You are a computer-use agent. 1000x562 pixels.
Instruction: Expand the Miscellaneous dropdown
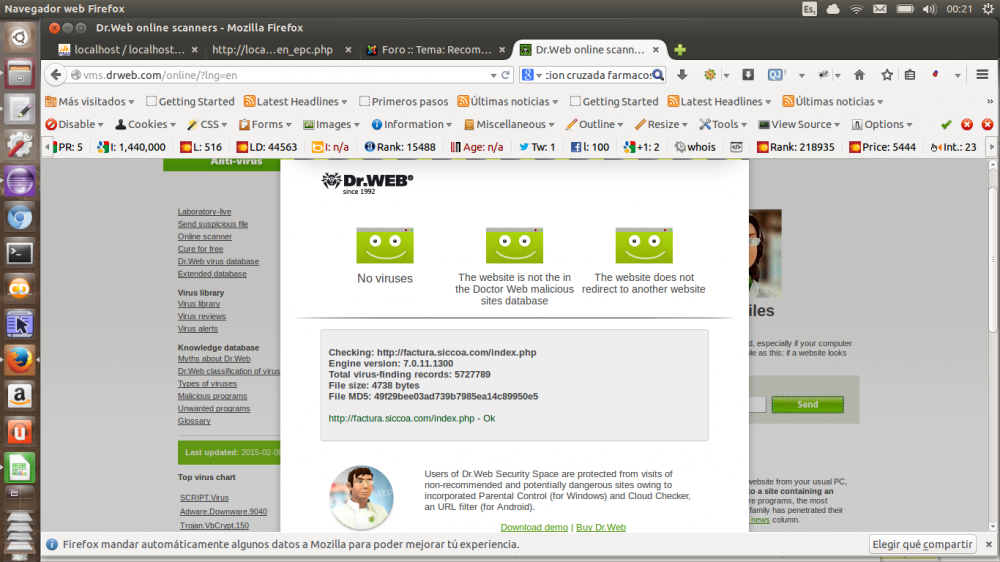tap(510, 124)
